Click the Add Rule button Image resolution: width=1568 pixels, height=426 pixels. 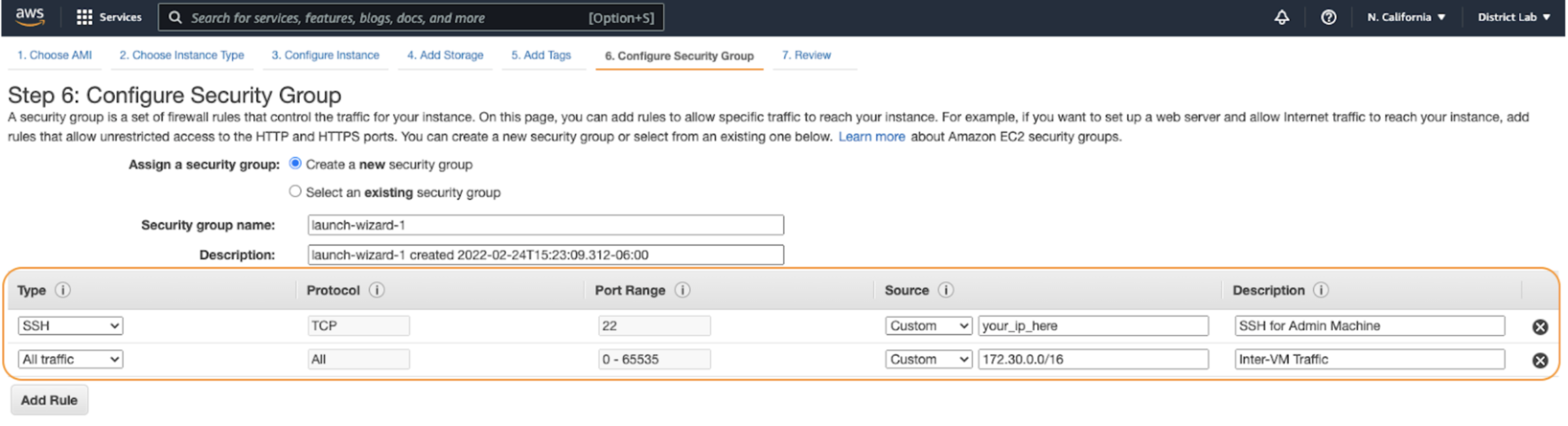click(49, 400)
